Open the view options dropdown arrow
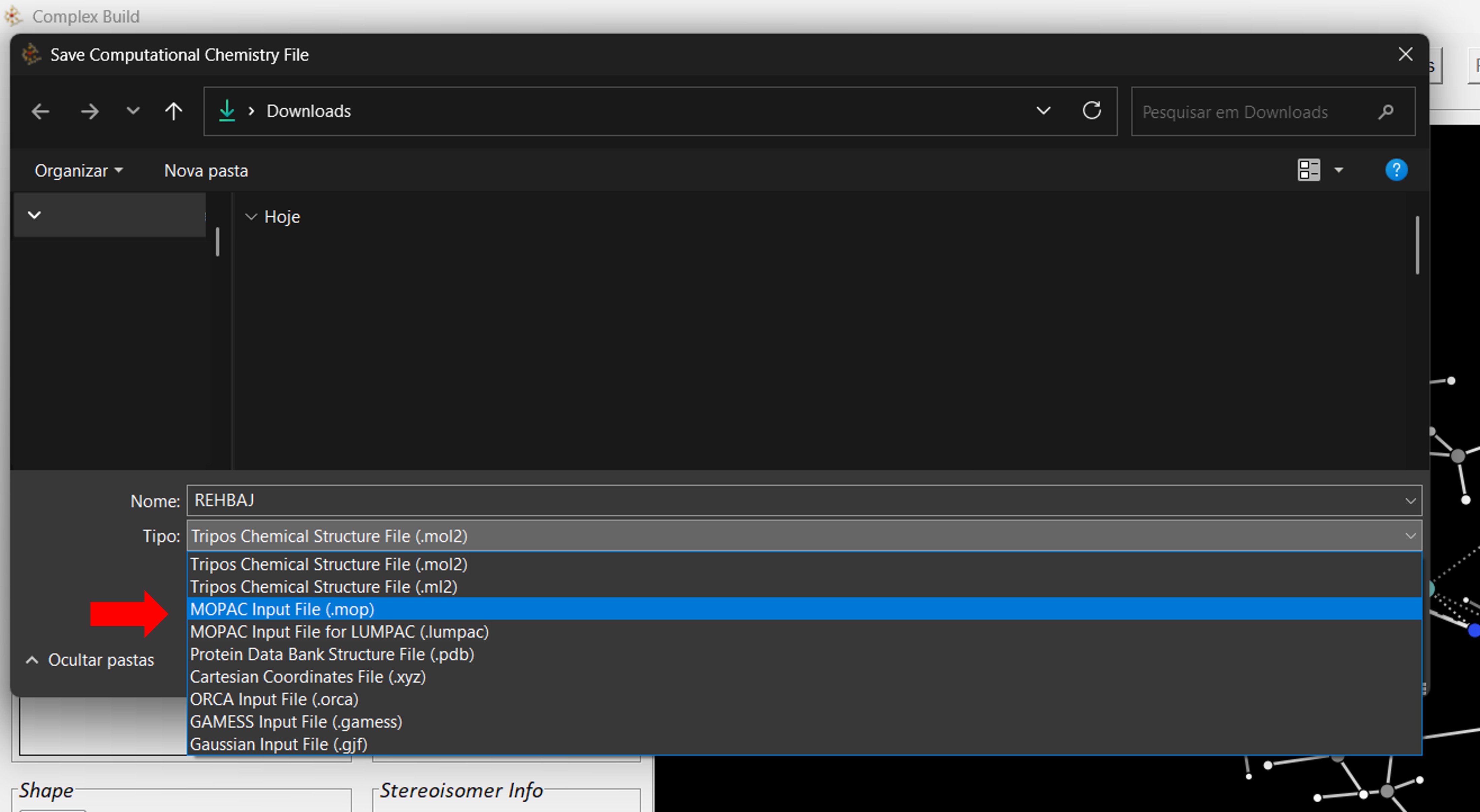 click(x=1339, y=170)
